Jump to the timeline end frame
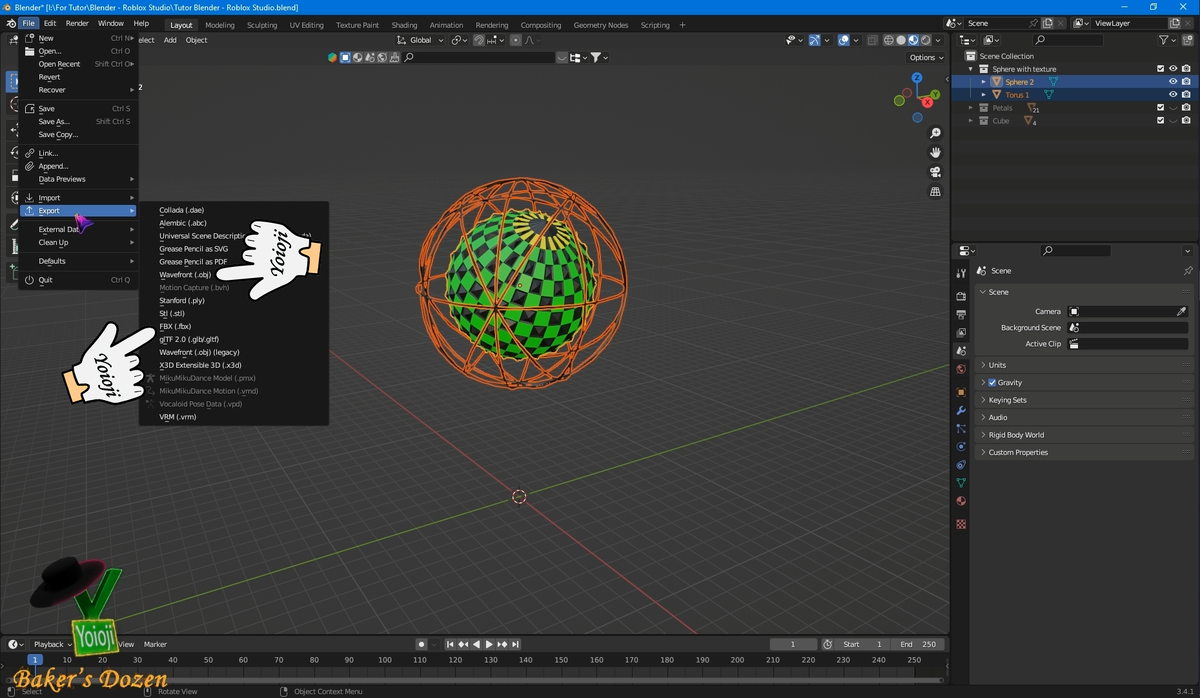Image resolution: width=1200 pixels, height=698 pixels. tap(514, 644)
